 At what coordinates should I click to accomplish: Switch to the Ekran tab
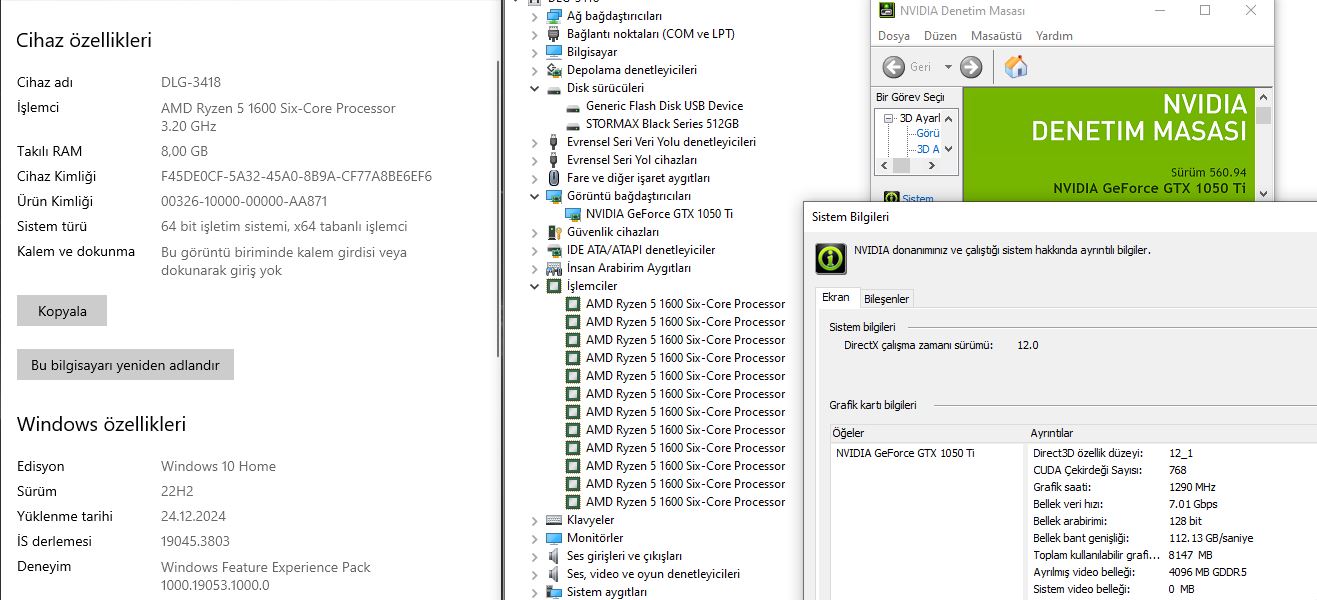(835, 297)
